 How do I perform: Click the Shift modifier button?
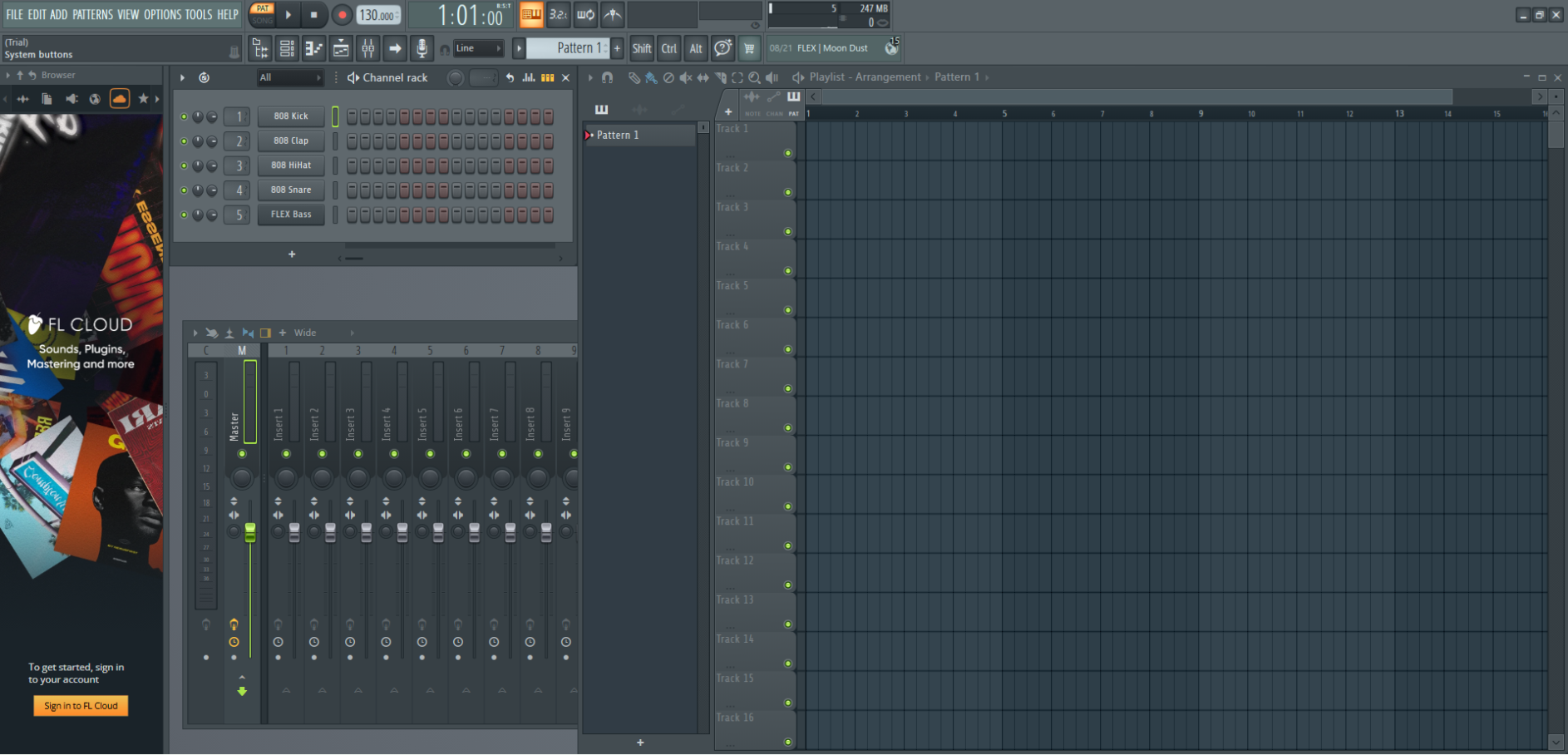click(642, 48)
